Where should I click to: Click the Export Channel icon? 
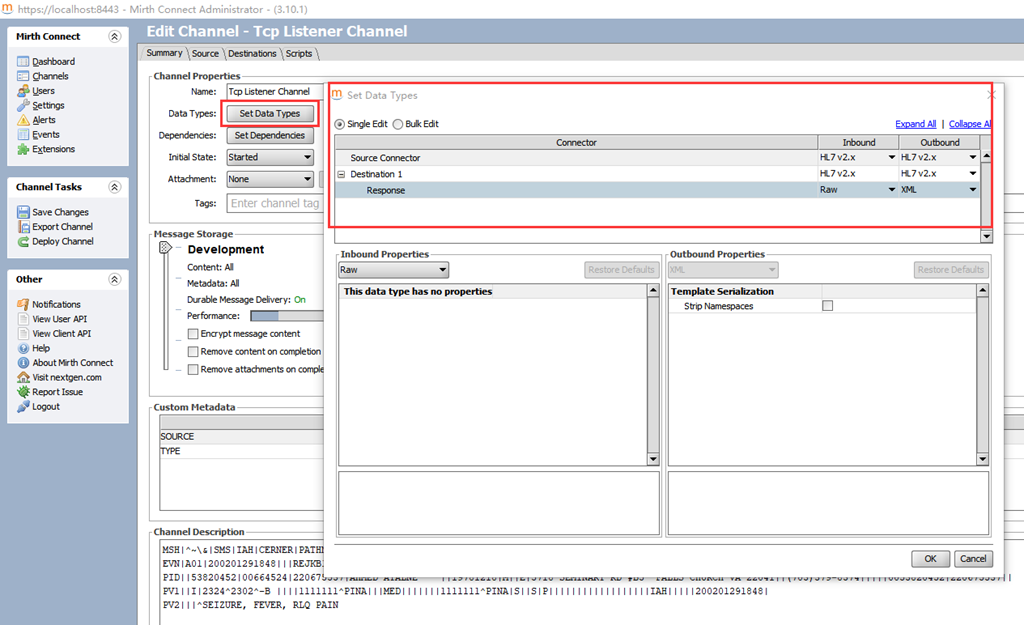23,227
